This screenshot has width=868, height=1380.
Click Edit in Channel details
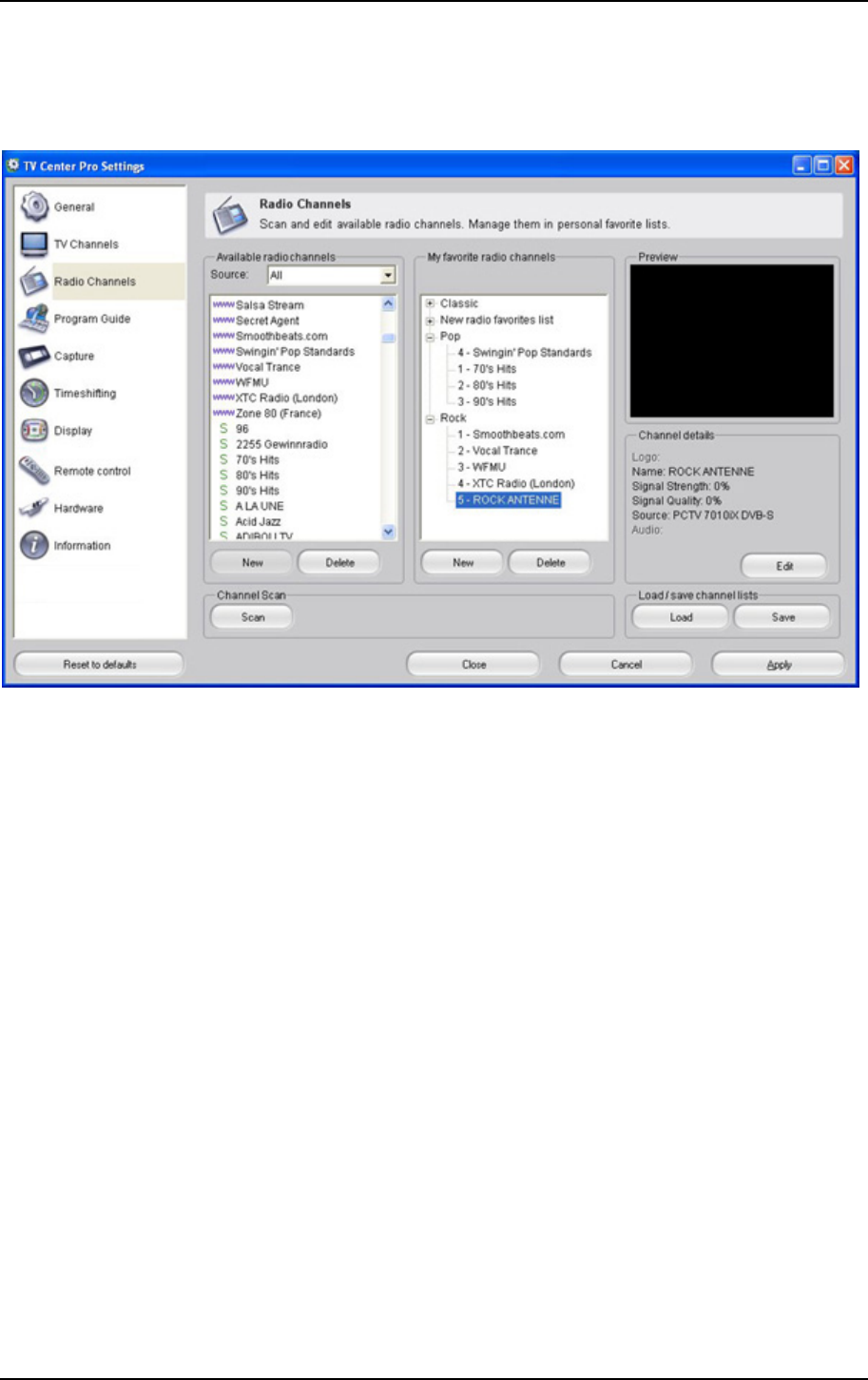(x=784, y=566)
